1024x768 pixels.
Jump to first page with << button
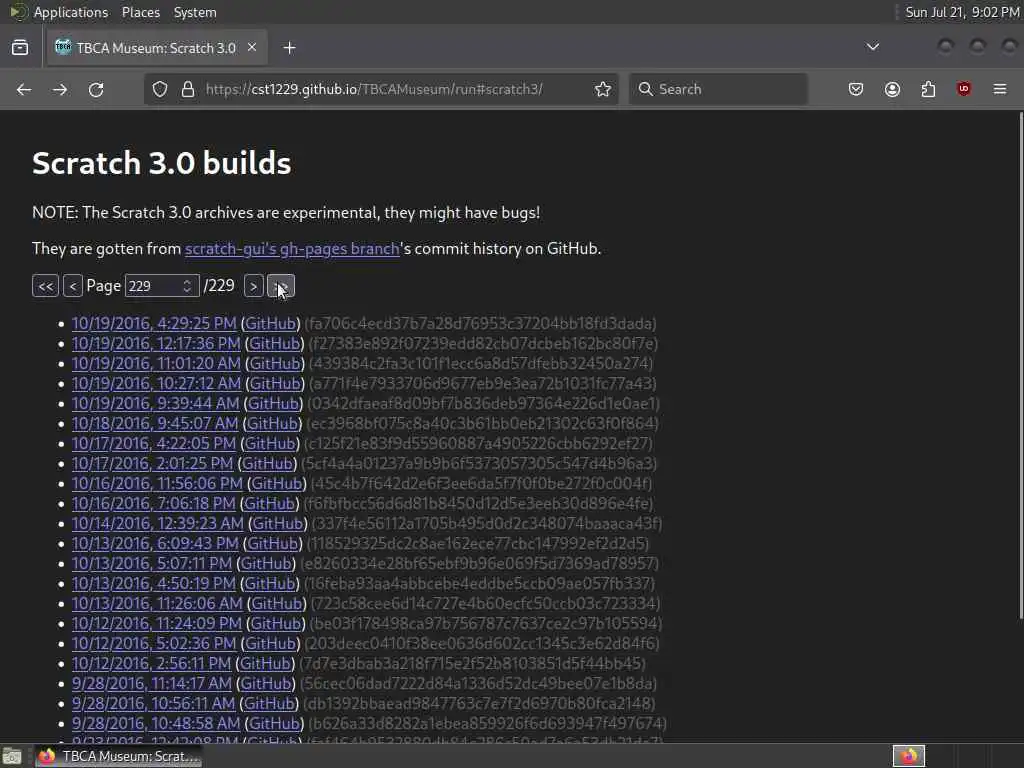[46, 286]
